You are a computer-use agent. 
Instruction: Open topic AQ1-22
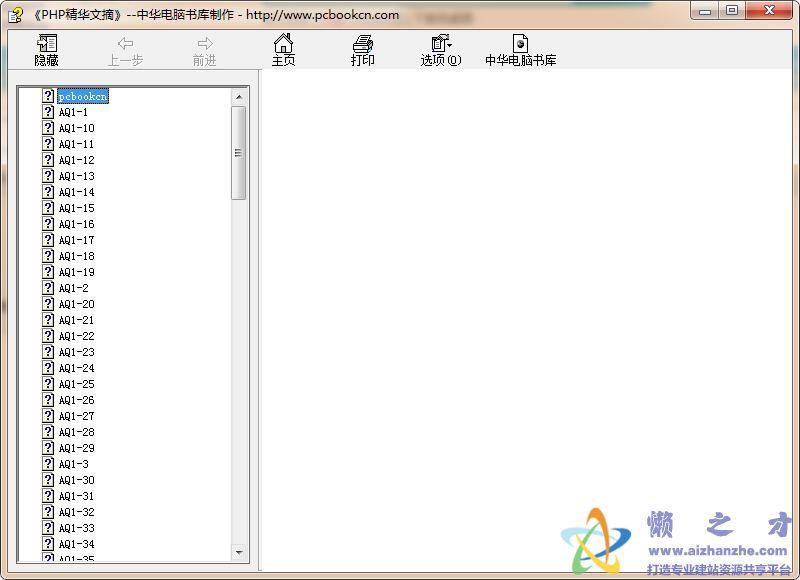tap(77, 336)
